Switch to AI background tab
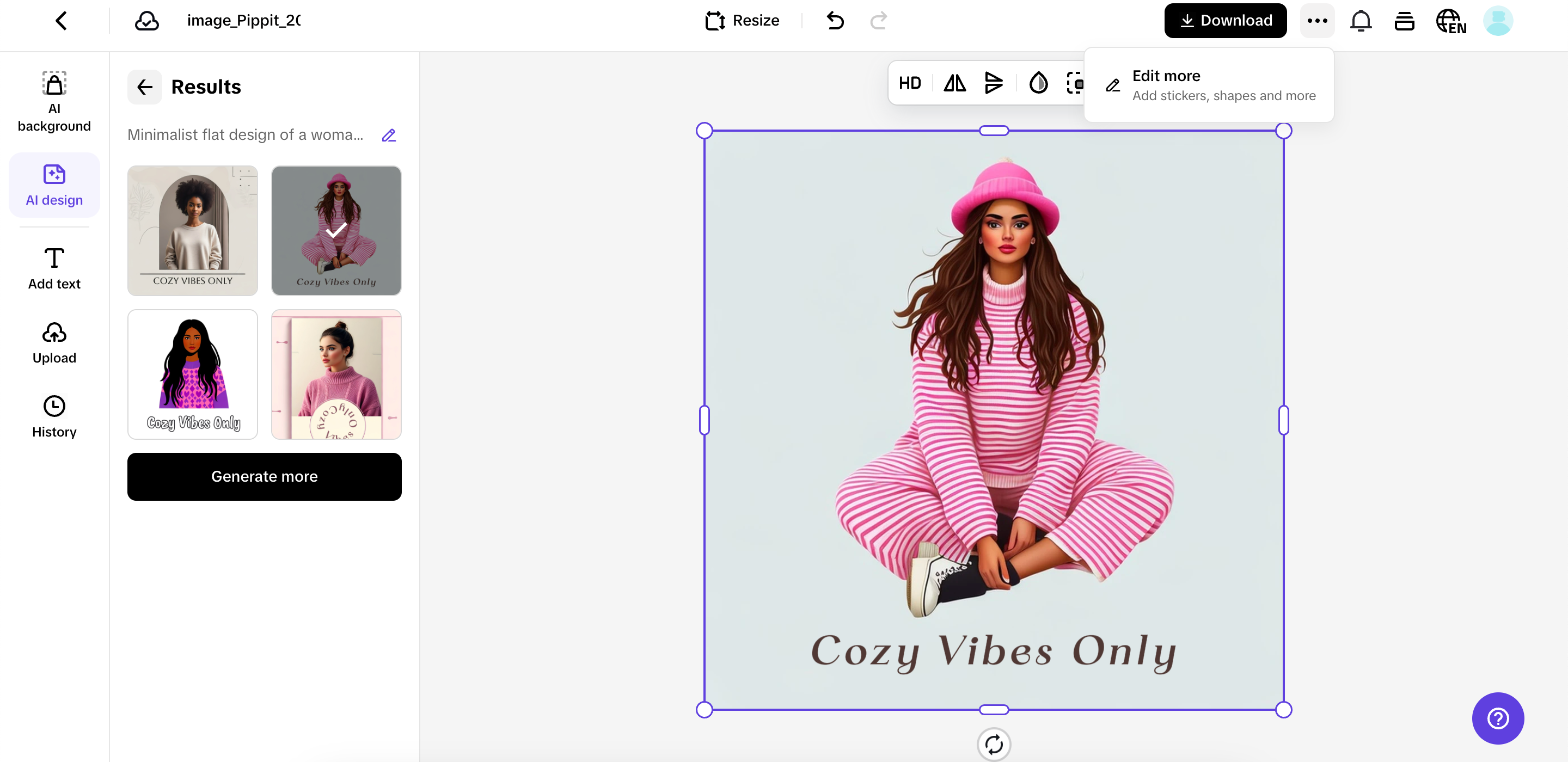Image resolution: width=1568 pixels, height=762 pixels. pos(54,101)
